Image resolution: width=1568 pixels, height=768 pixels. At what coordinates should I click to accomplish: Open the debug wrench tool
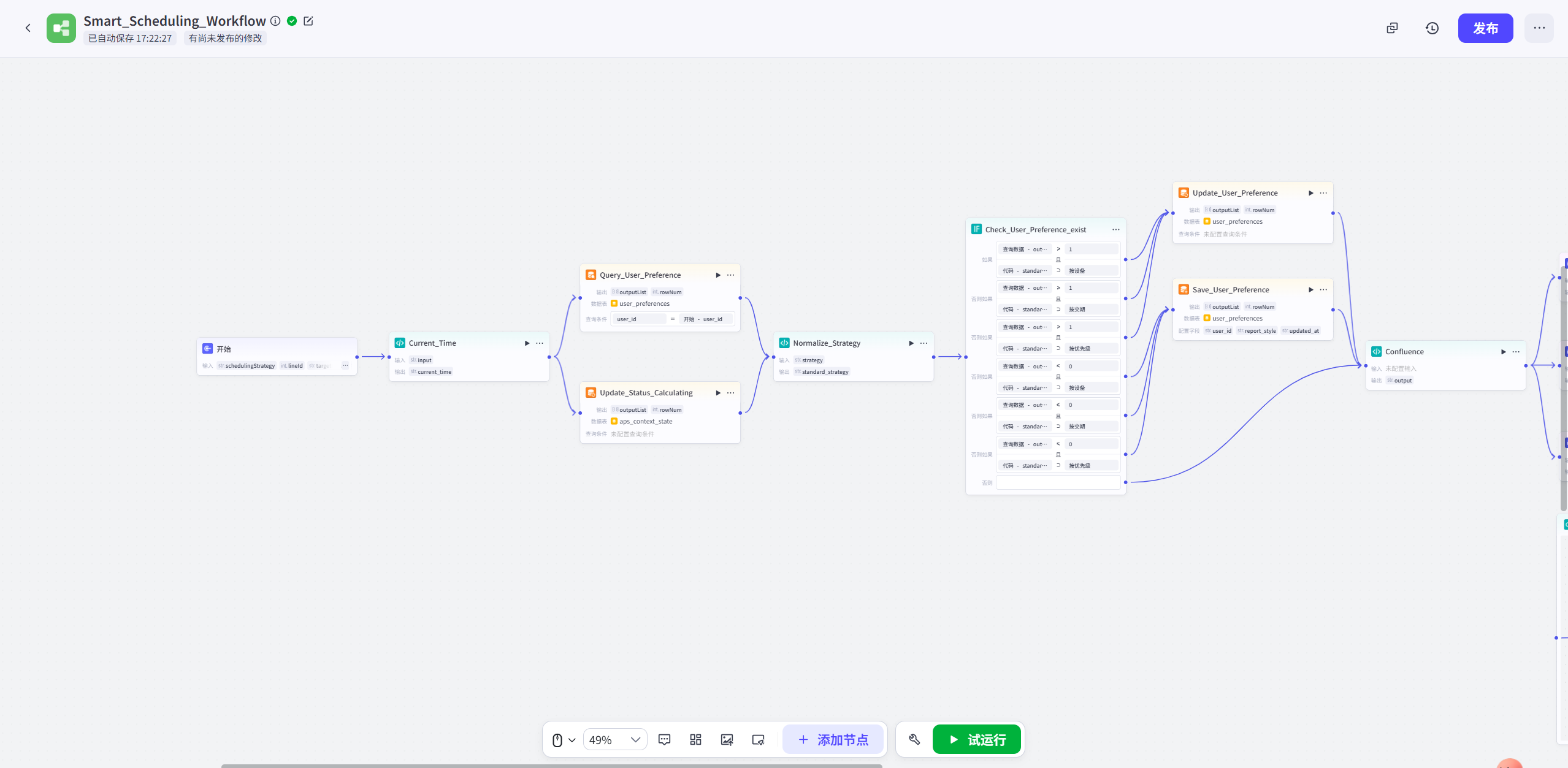pyautogui.click(x=914, y=740)
